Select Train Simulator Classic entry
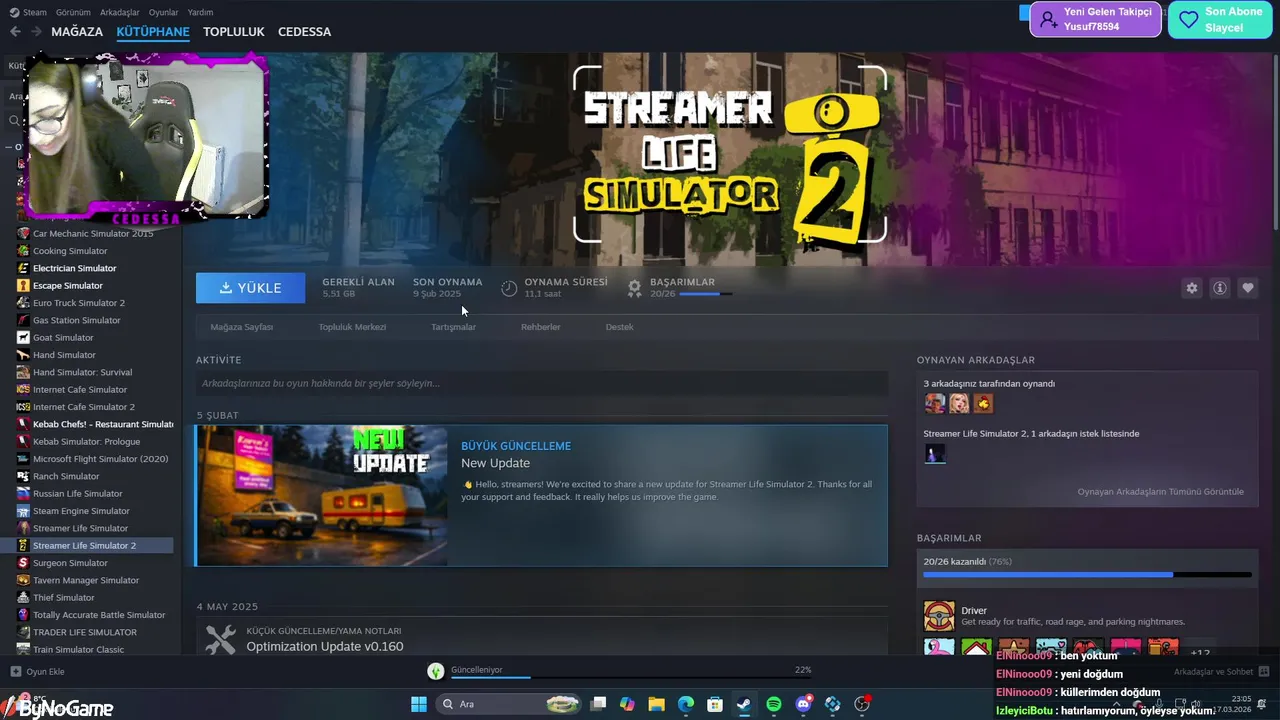 tap(78, 650)
